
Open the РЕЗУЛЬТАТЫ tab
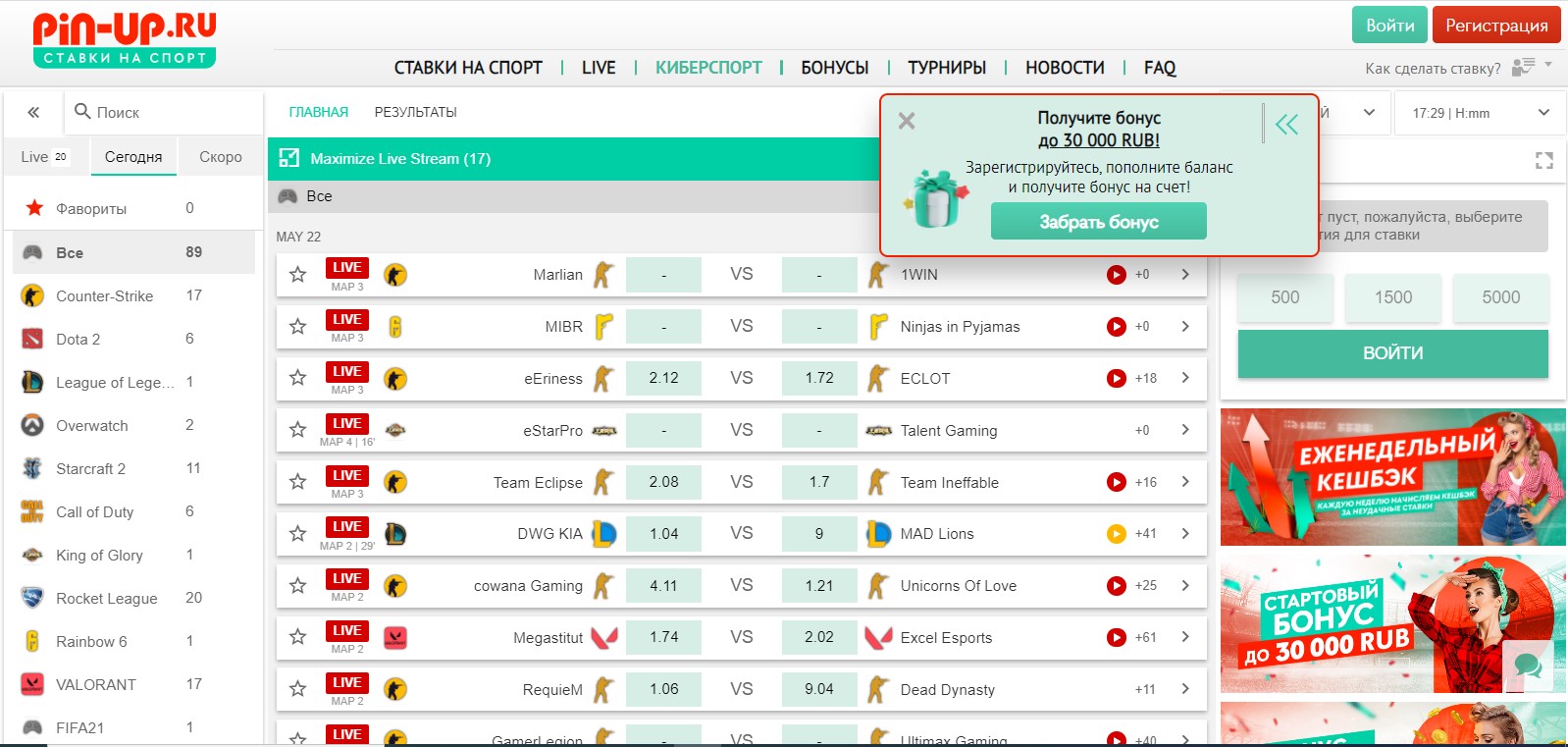pos(416,112)
